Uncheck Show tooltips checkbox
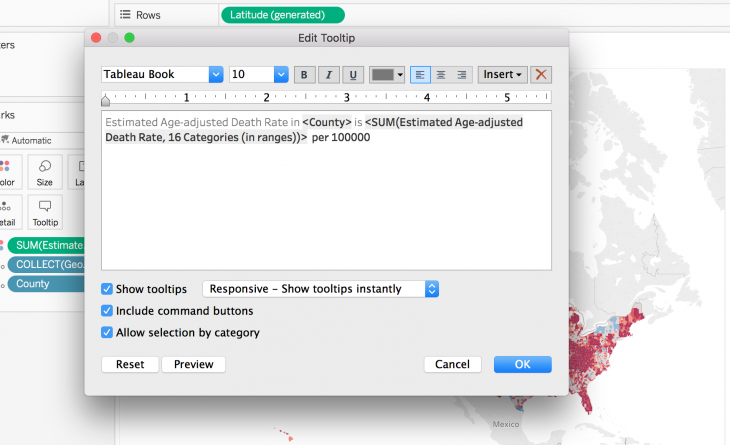Screen dimensions: 730x445 click(107, 289)
